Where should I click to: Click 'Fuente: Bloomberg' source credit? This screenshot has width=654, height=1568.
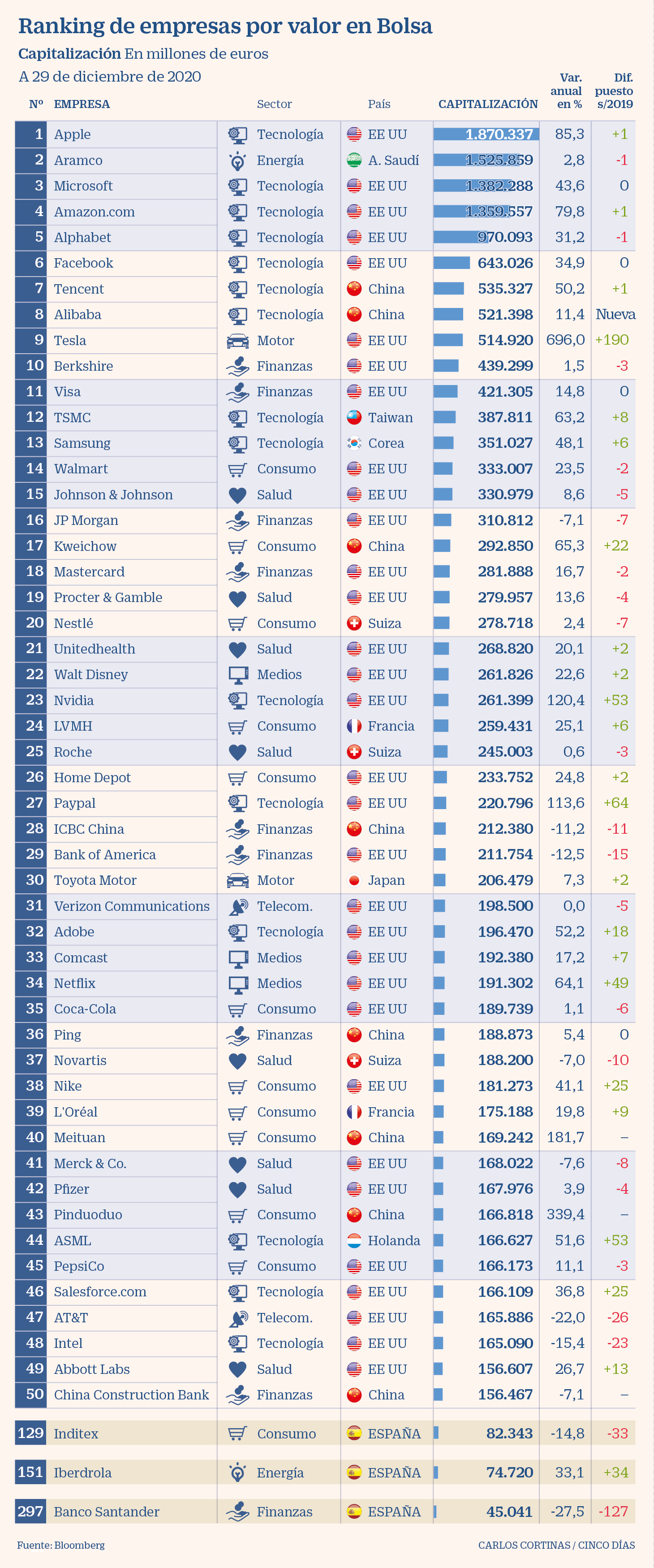(x=61, y=1545)
